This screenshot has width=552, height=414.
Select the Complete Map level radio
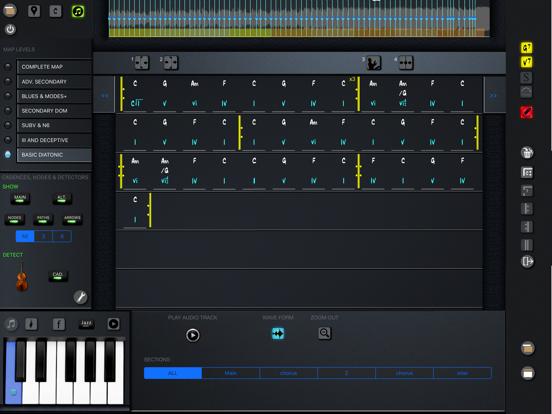pyautogui.click(x=8, y=67)
